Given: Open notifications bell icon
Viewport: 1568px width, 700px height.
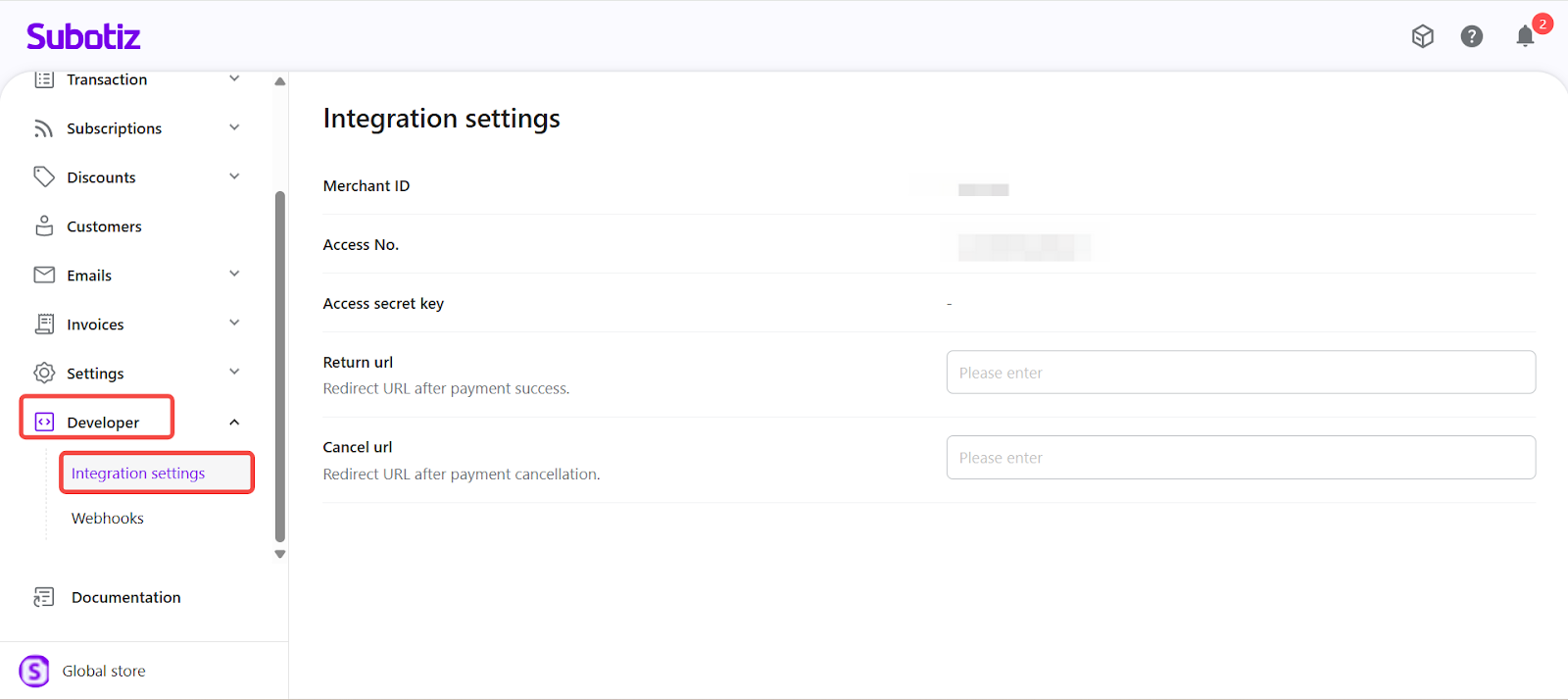Looking at the screenshot, I should [1525, 36].
